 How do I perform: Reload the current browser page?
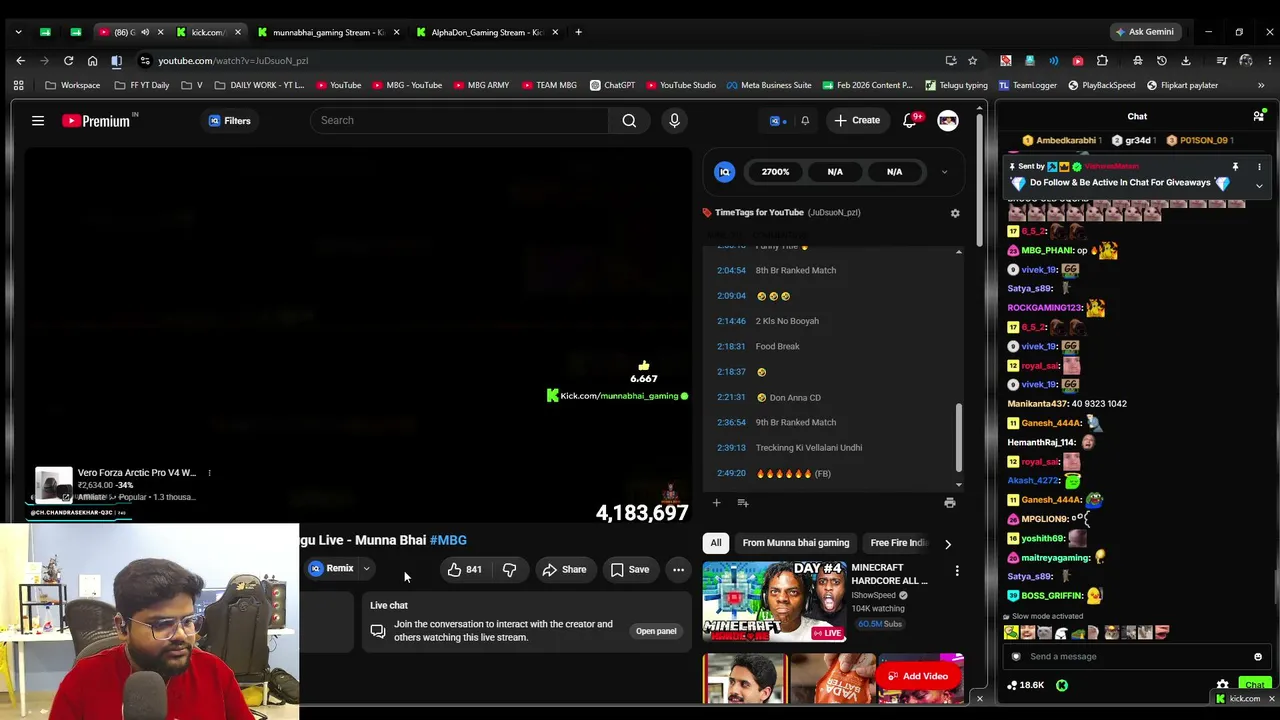[x=68, y=61]
